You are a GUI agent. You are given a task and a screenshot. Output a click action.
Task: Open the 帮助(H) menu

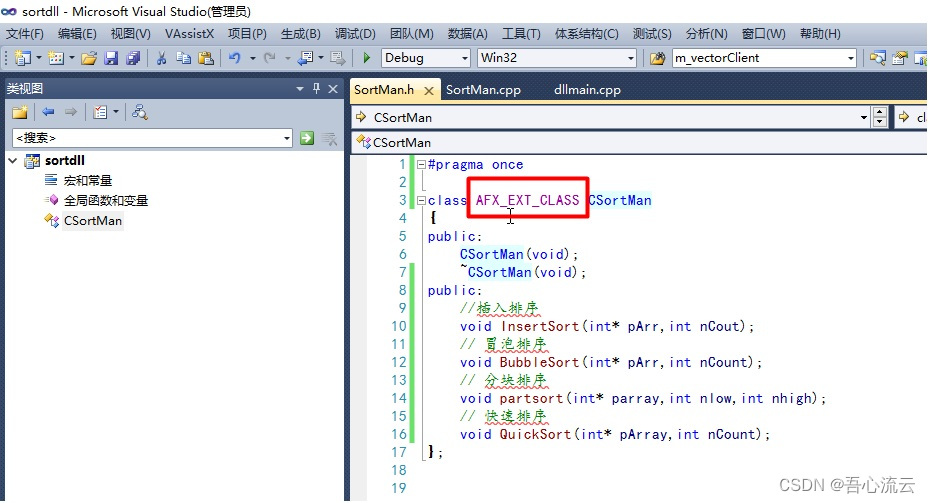(820, 34)
